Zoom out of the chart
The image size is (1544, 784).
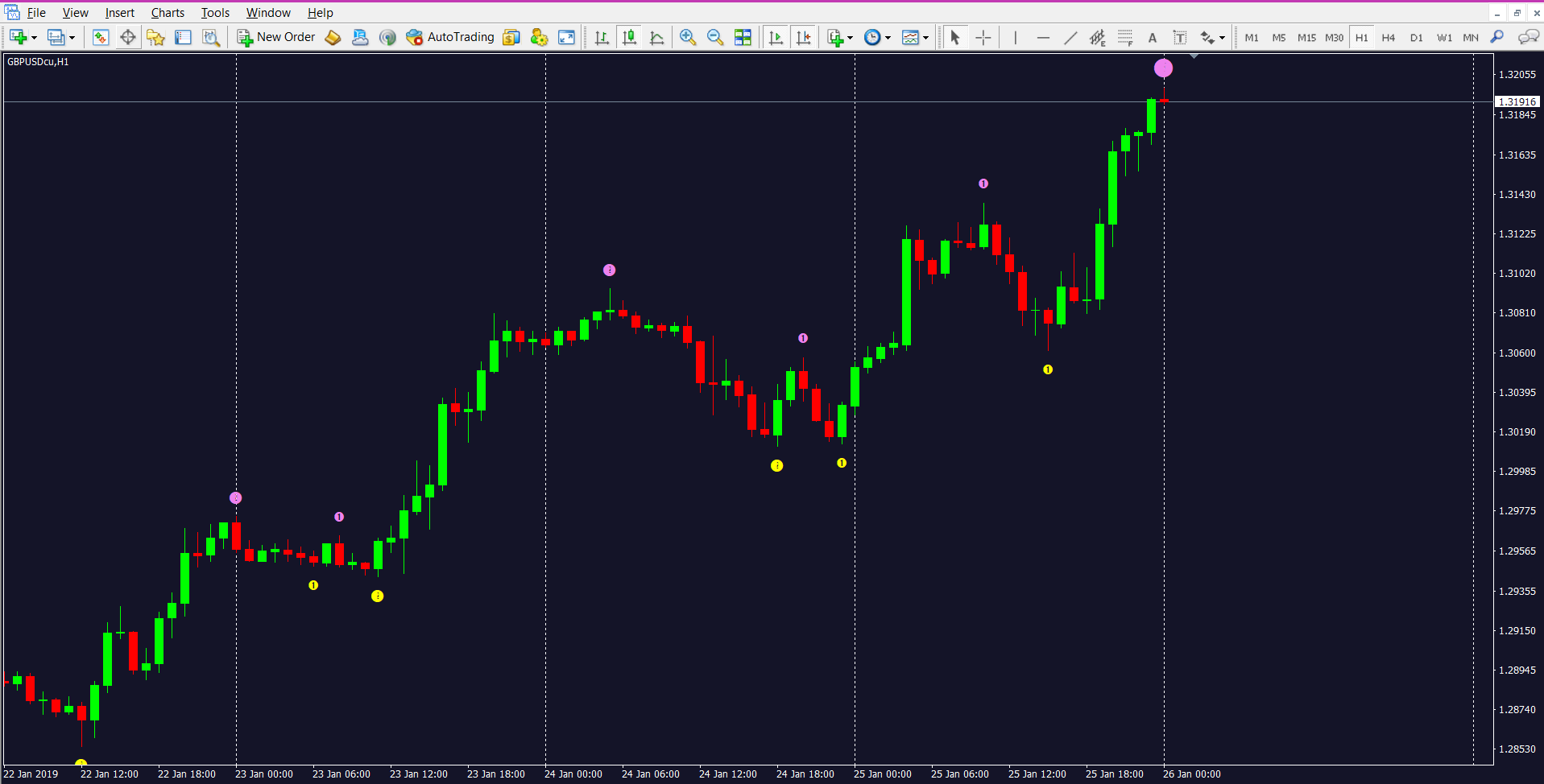(x=715, y=37)
